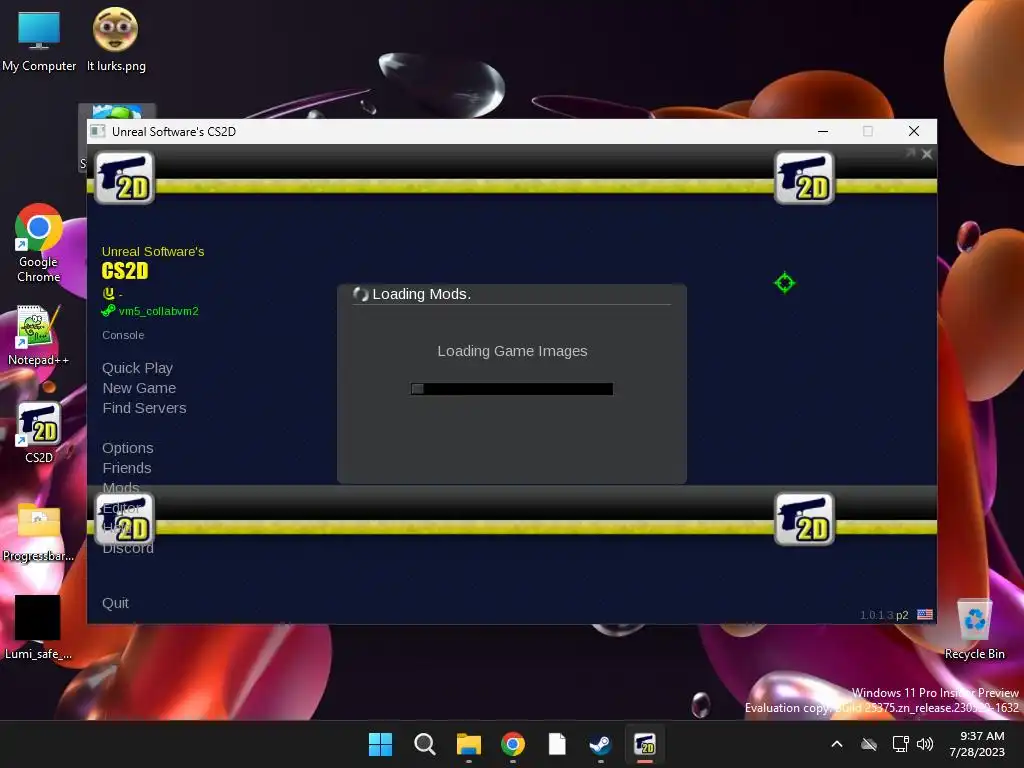Click the CS2D taskbar button

pos(645,744)
